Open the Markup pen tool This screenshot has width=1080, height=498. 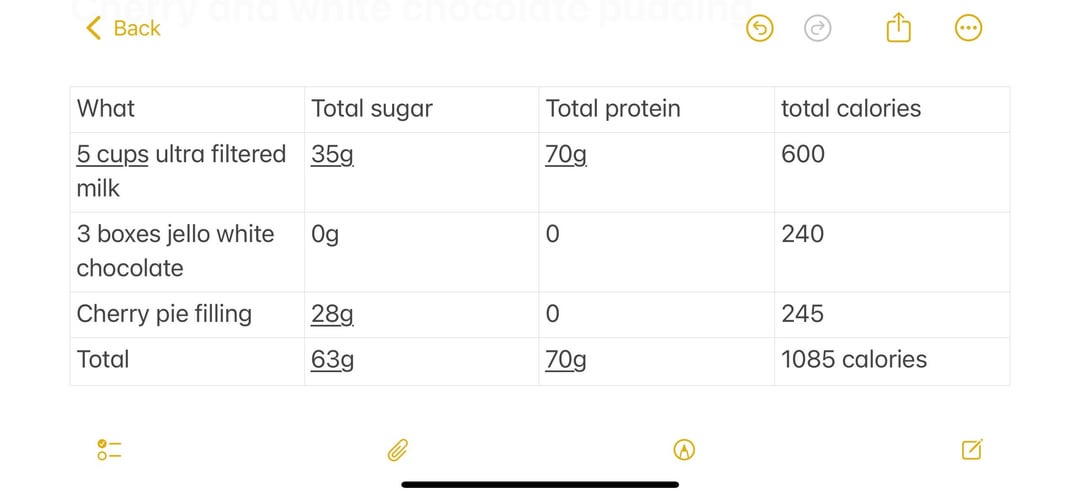click(x=684, y=450)
